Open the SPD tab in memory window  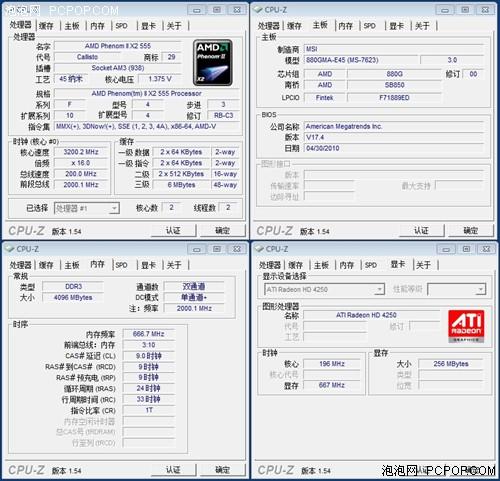[x=121, y=265]
